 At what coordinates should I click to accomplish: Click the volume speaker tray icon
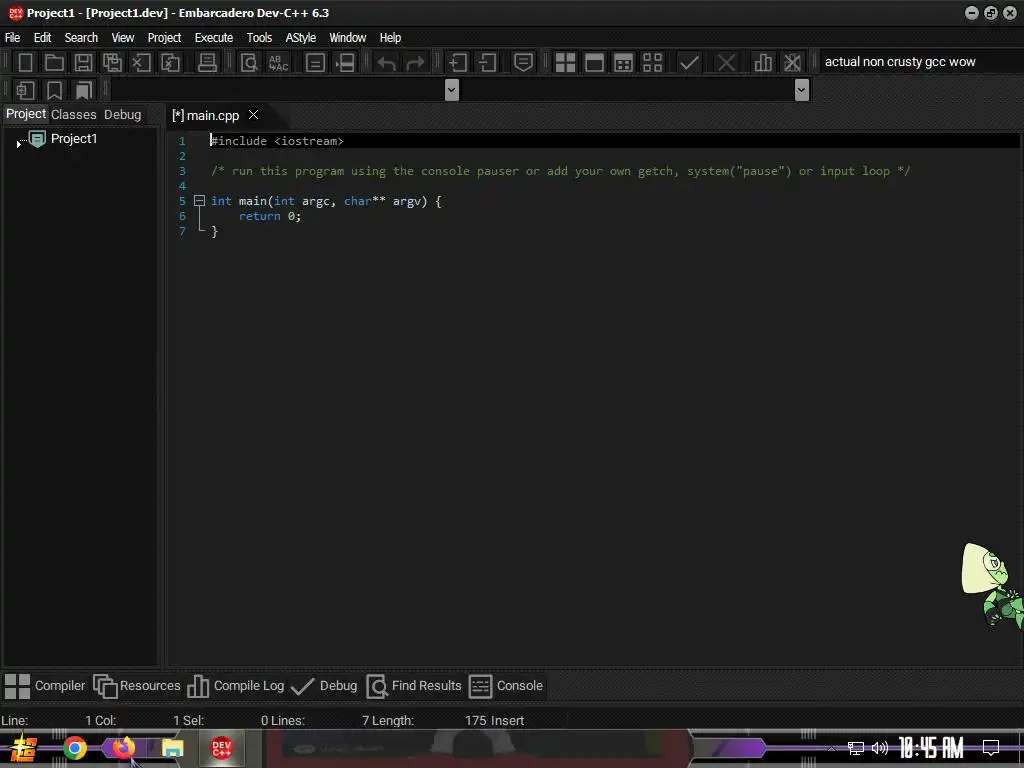[x=880, y=748]
